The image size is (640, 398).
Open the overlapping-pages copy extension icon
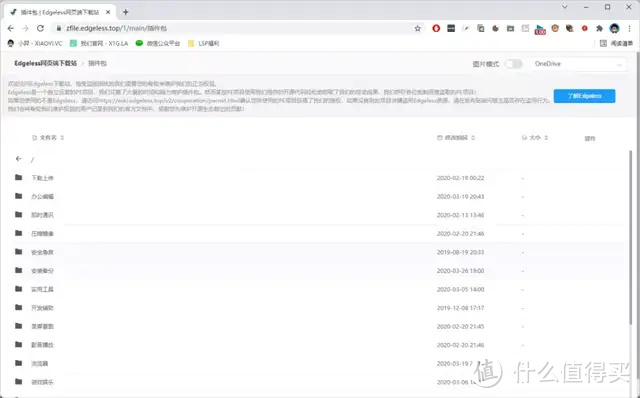point(481,28)
